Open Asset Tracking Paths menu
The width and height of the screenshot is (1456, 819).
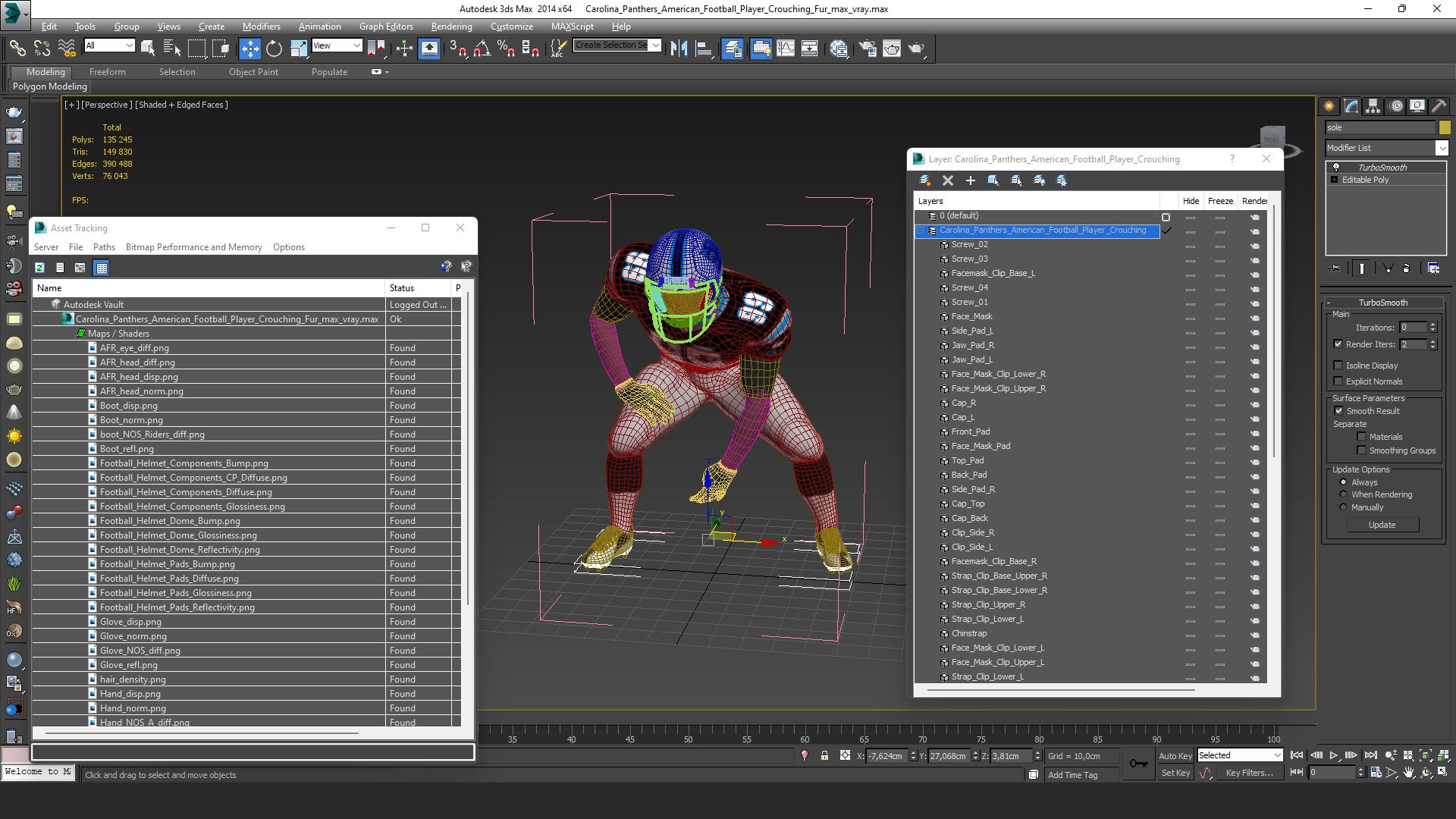pyautogui.click(x=104, y=247)
